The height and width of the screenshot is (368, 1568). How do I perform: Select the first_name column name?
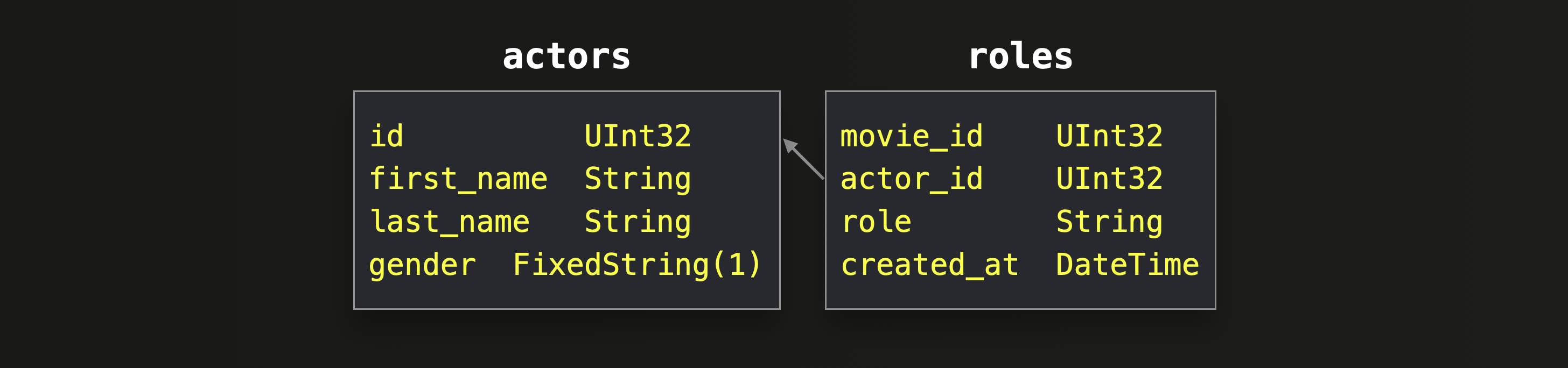(458, 179)
